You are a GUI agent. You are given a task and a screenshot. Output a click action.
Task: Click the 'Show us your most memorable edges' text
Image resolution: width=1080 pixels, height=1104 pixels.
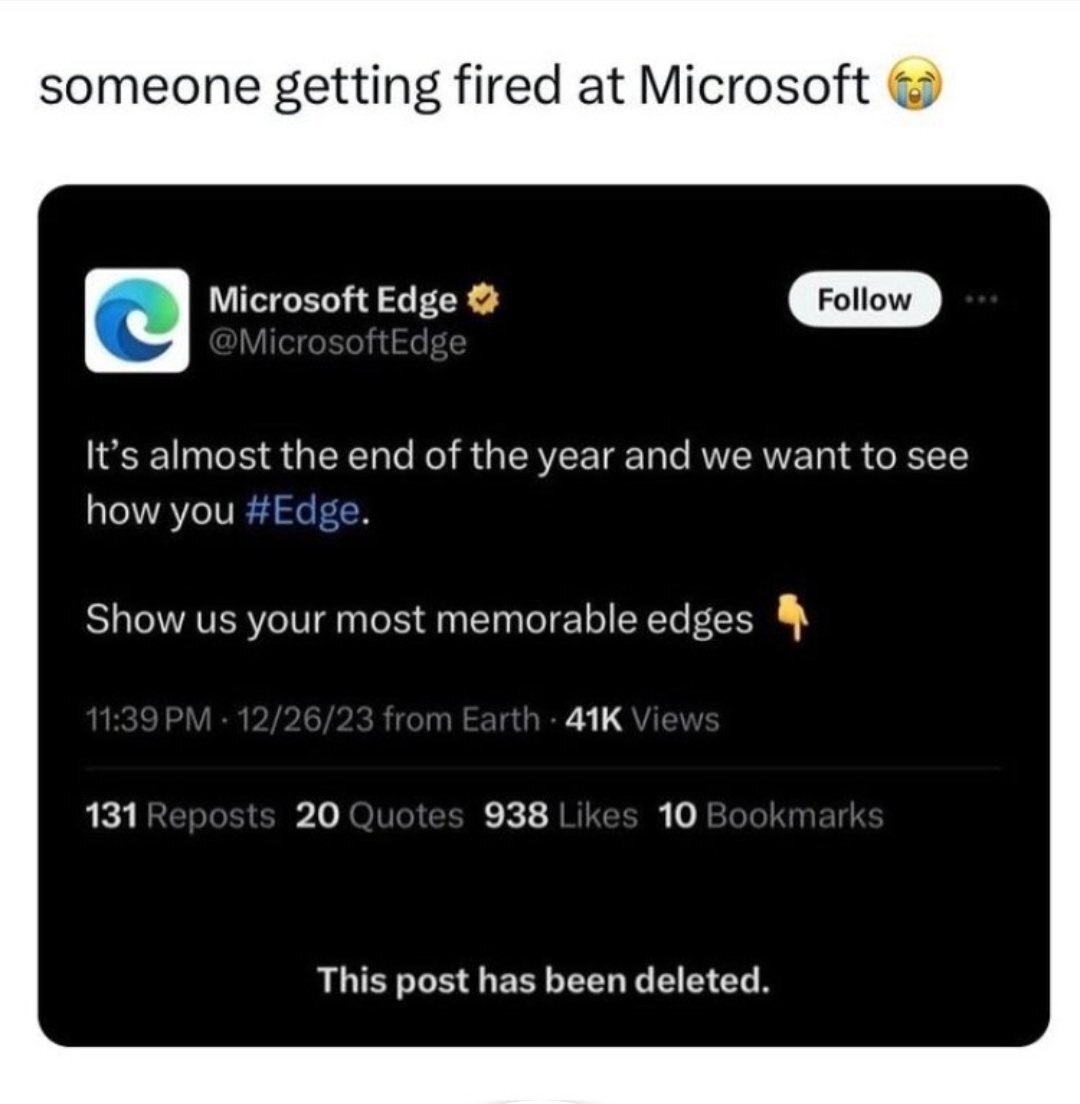coord(419,621)
